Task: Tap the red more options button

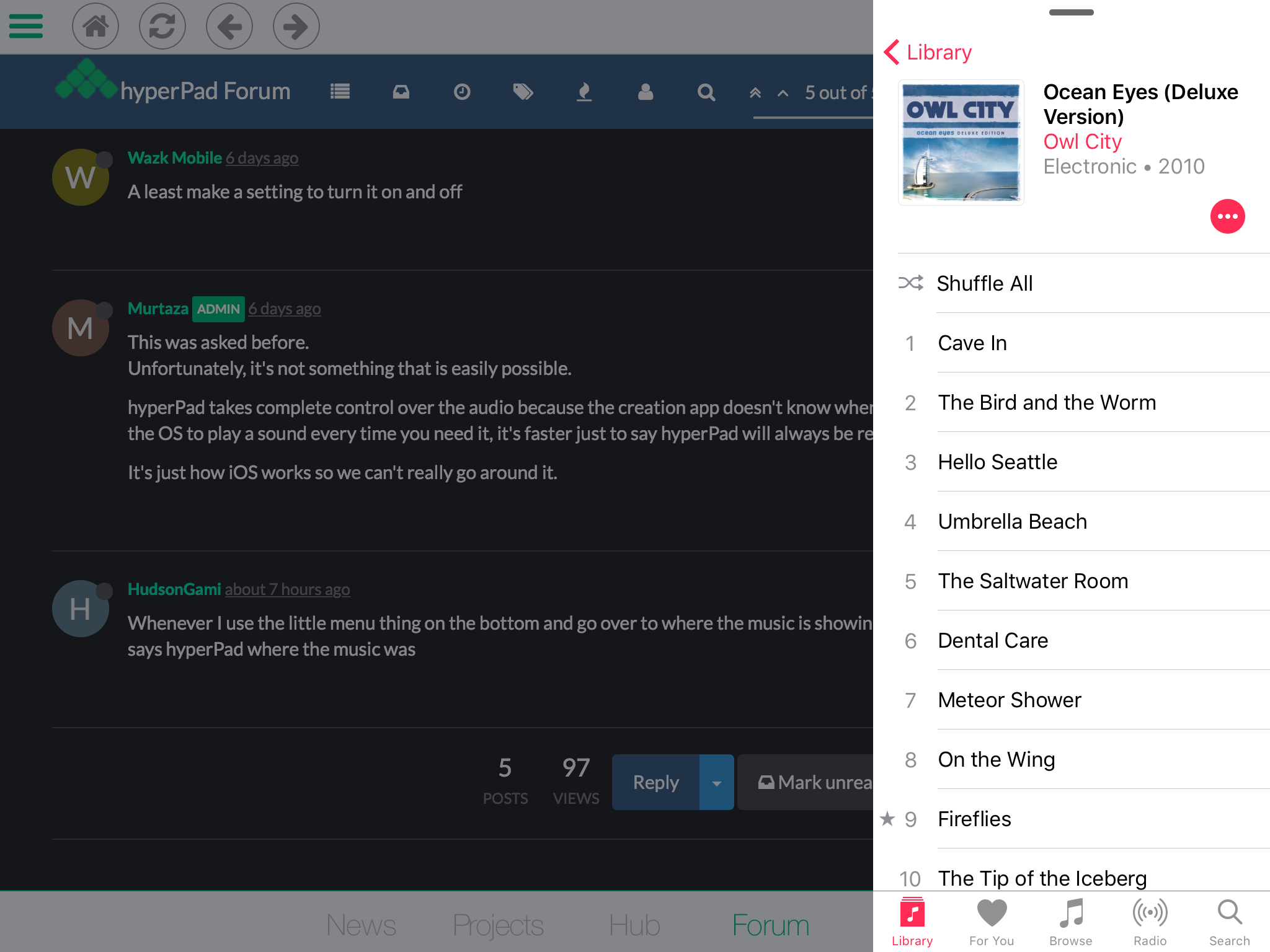Action: pos(1227,216)
